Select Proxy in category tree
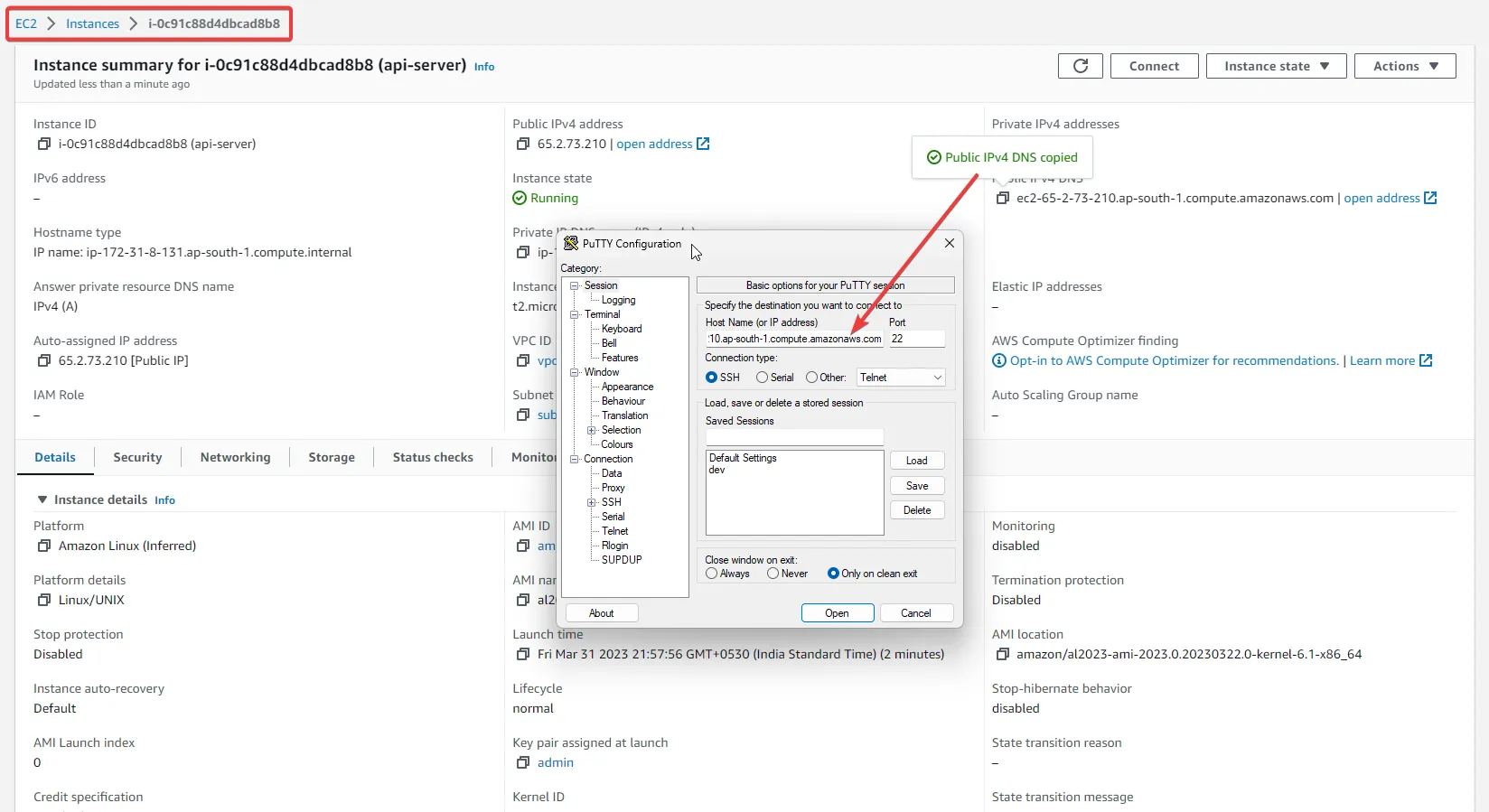This screenshot has height=812, width=1489. point(613,488)
